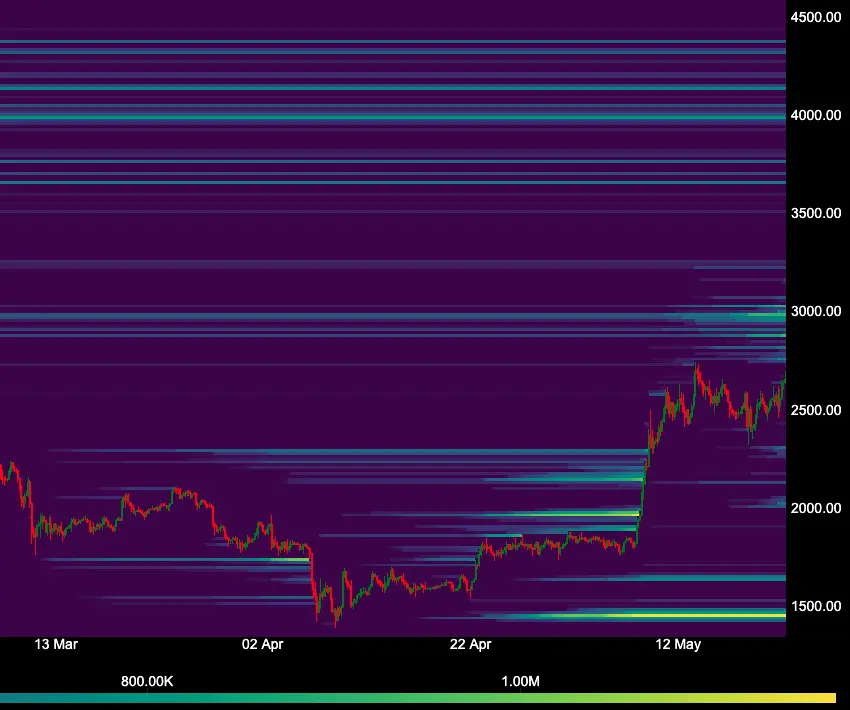The height and width of the screenshot is (710, 850).
Task: Select the 22 Apr date label
Action: click(x=471, y=644)
